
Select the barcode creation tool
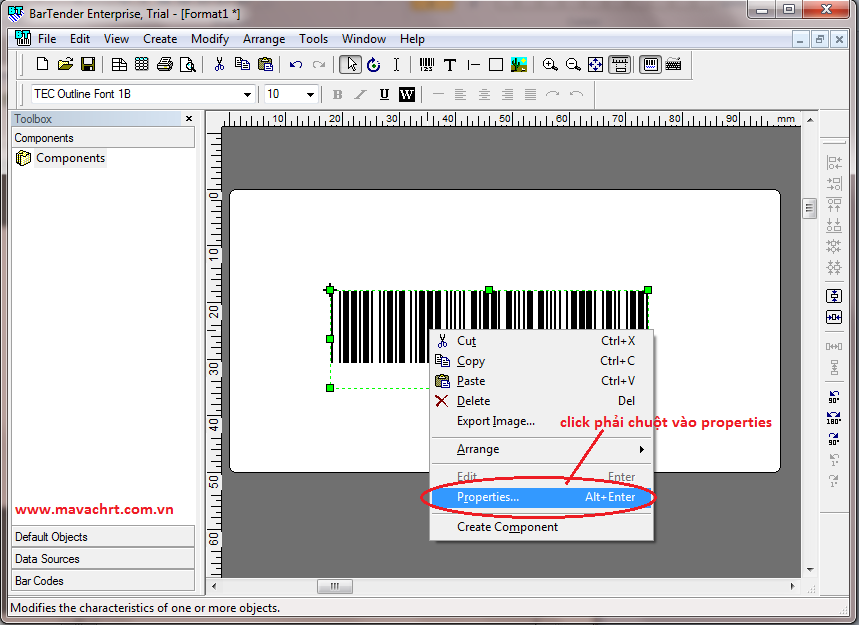(x=427, y=65)
